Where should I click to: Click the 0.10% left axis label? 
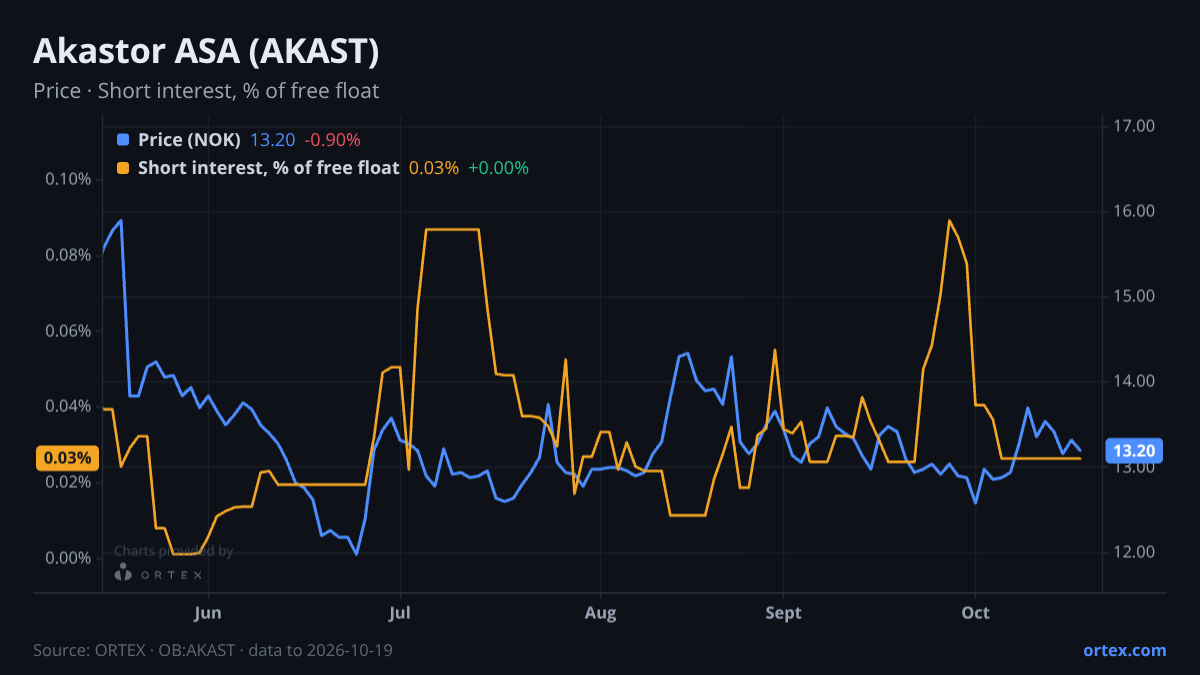click(69, 180)
